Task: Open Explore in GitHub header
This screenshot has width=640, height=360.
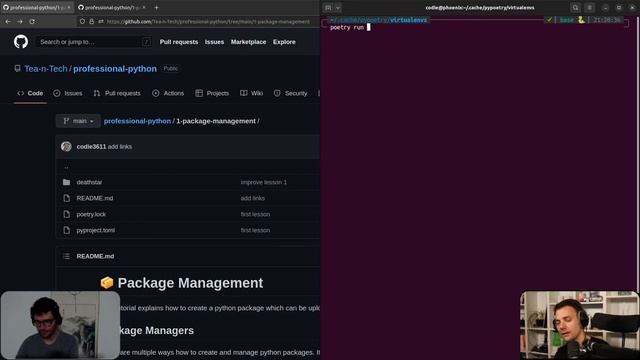Action: pyautogui.click(x=284, y=42)
